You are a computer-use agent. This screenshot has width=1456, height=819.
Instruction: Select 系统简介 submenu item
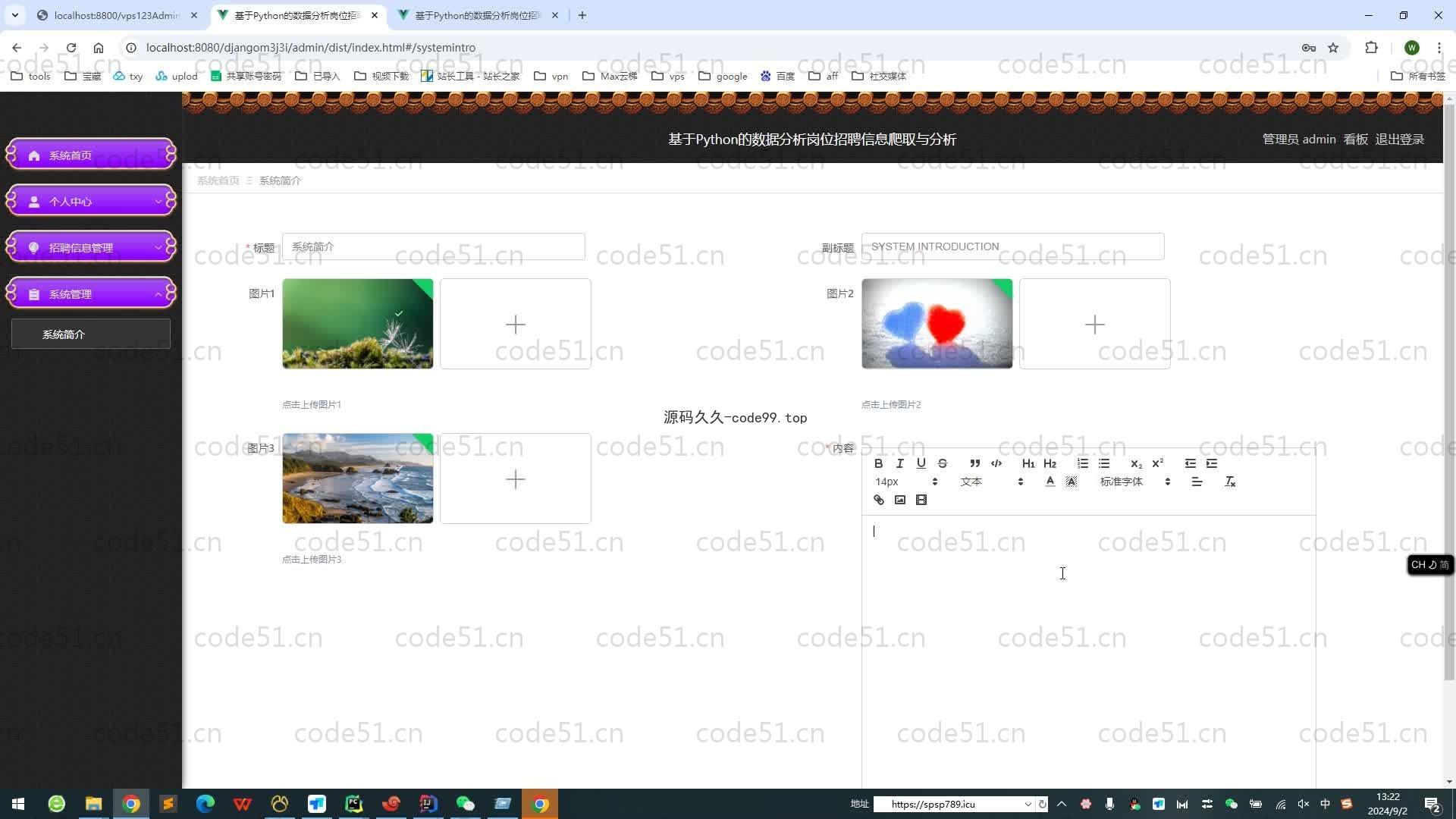[x=91, y=334]
